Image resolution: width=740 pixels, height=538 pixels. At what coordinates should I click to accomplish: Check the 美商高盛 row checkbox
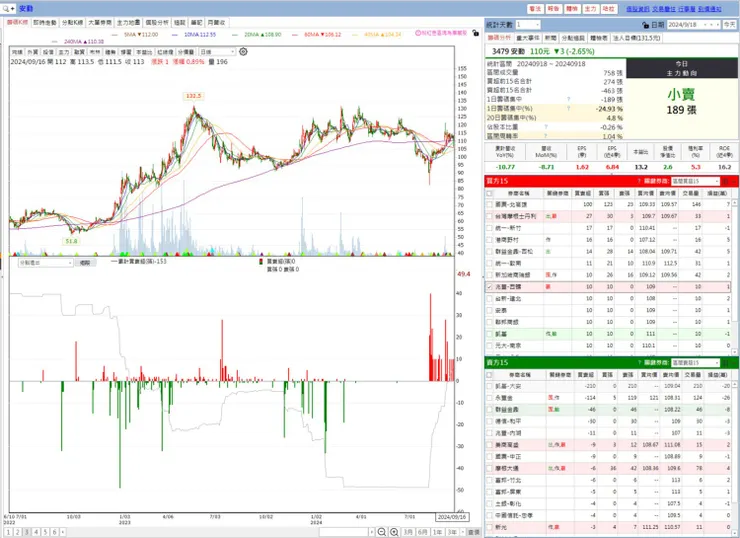(489, 445)
